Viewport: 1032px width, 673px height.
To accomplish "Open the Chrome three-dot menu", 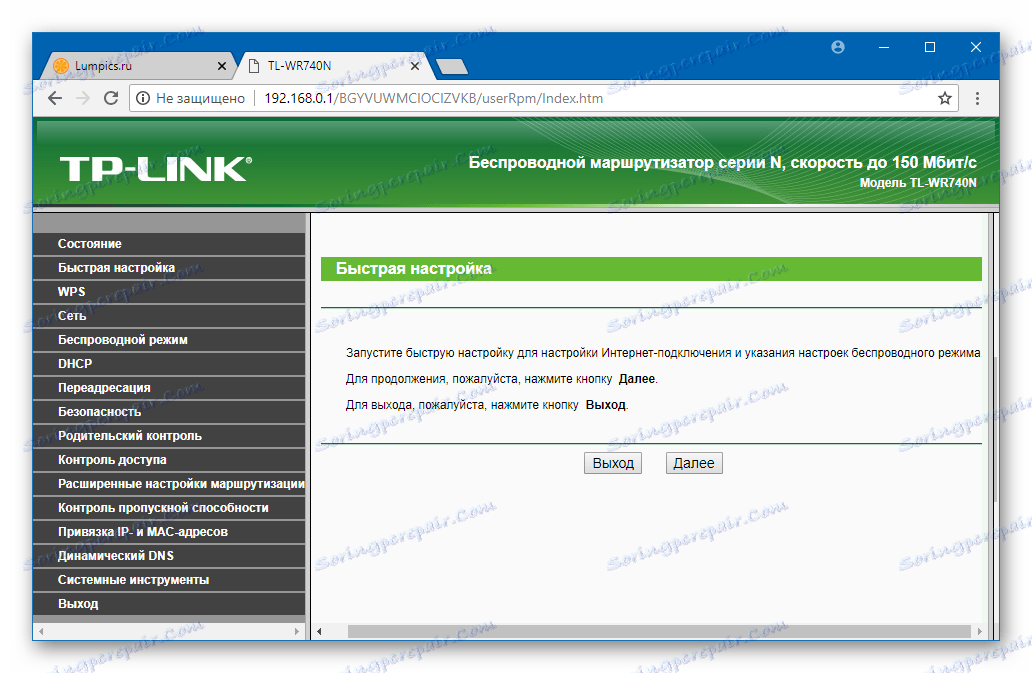I will point(977,98).
